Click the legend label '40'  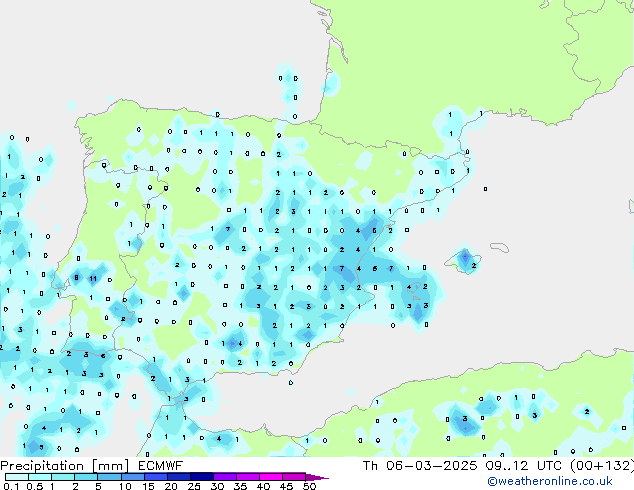tap(263, 486)
